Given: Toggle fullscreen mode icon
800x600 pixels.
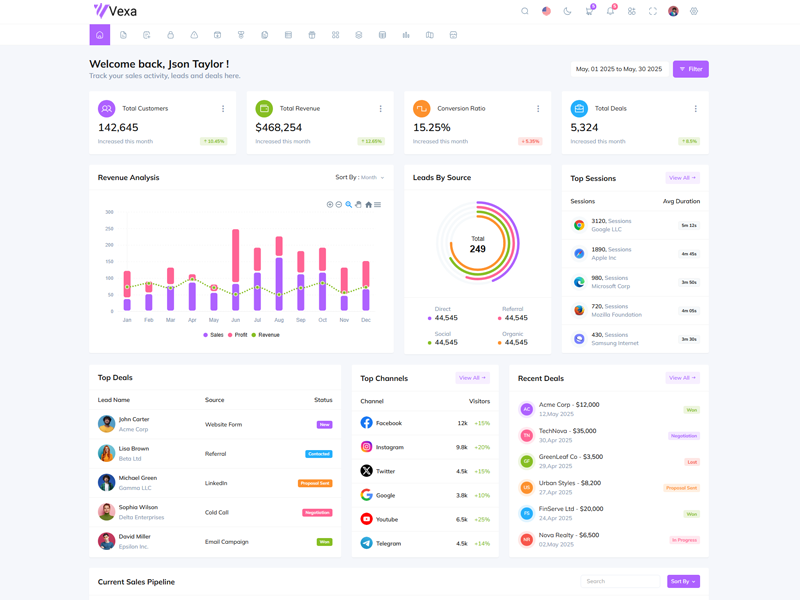Looking at the screenshot, I should click(x=653, y=11).
